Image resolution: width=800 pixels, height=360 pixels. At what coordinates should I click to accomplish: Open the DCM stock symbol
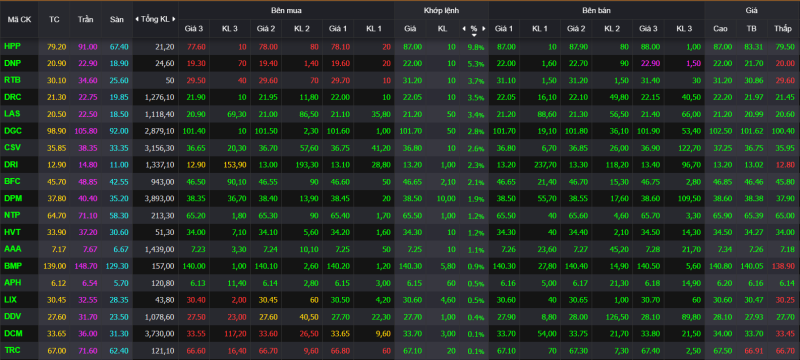pyautogui.click(x=12, y=333)
